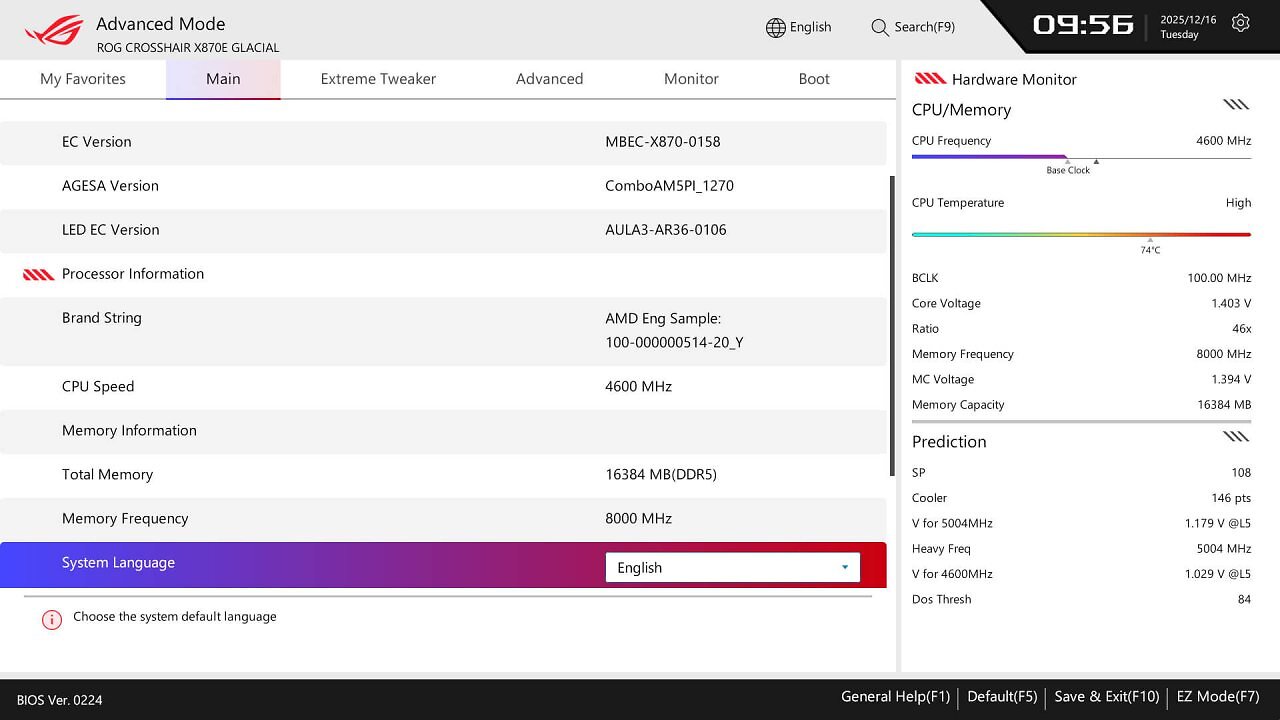Viewport: 1280px width, 720px height.
Task: Select the CPU Speed row
Action: (x=443, y=387)
